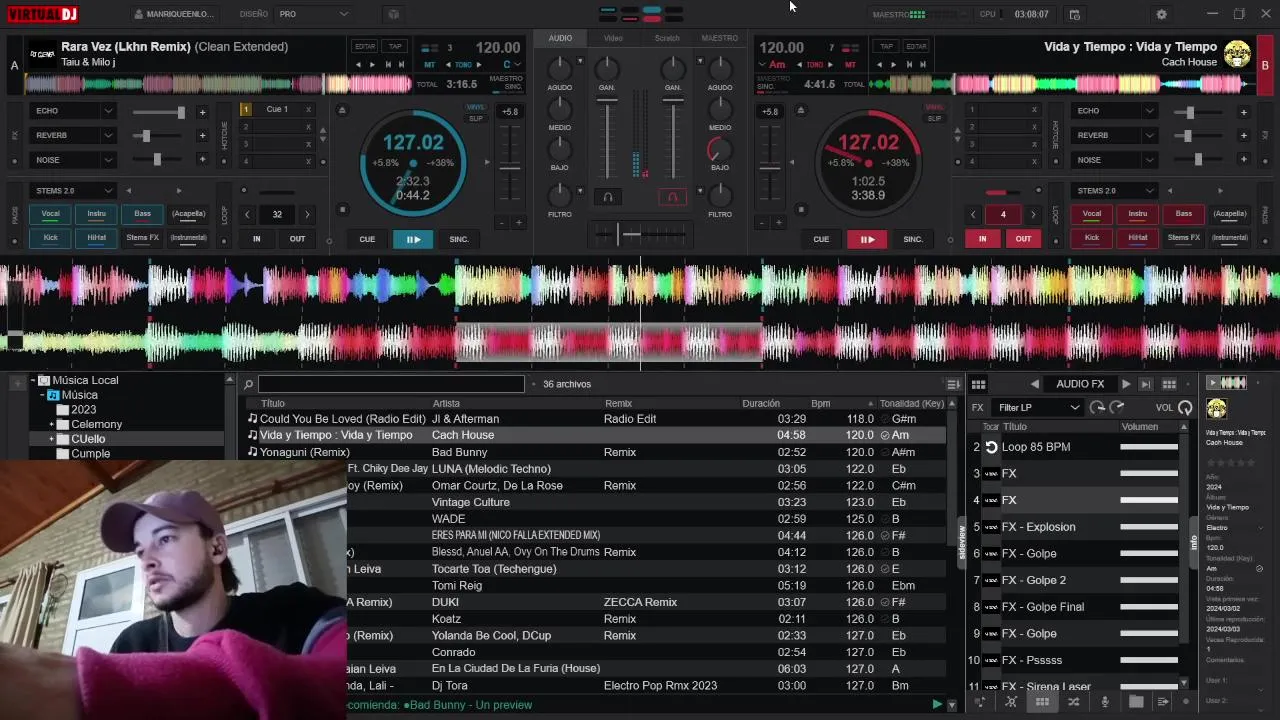1280x720 pixels.
Task: Sync deck B with SINC. button
Action: 913,239
